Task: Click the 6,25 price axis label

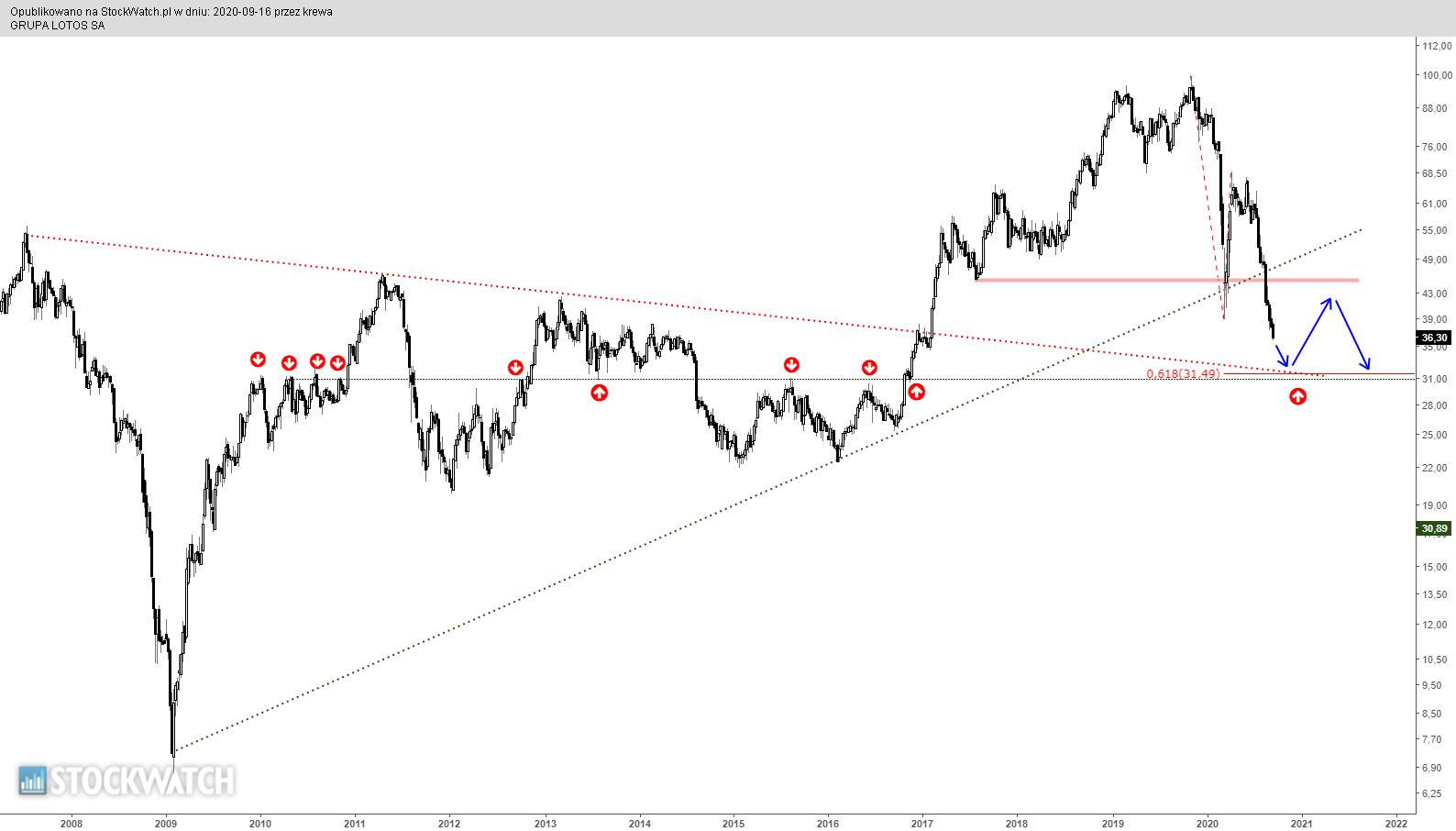Action: (1434, 793)
